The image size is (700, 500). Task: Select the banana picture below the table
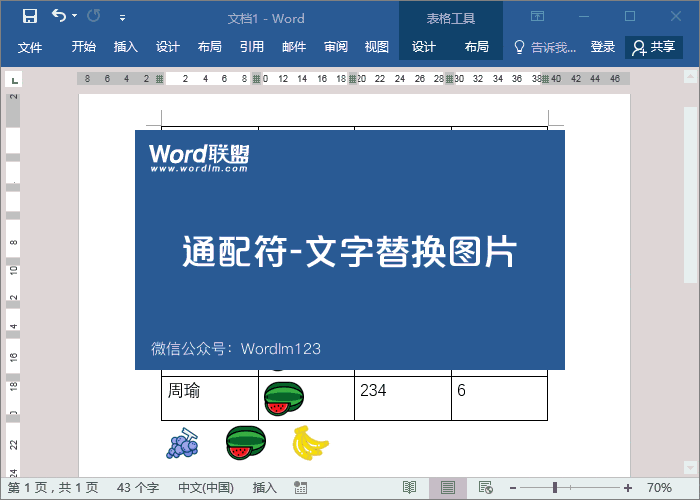pyautogui.click(x=310, y=443)
